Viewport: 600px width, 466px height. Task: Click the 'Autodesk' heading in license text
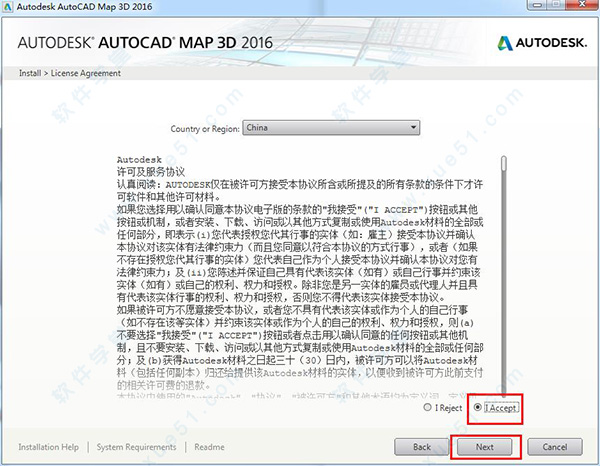click(x=139, y=160)
